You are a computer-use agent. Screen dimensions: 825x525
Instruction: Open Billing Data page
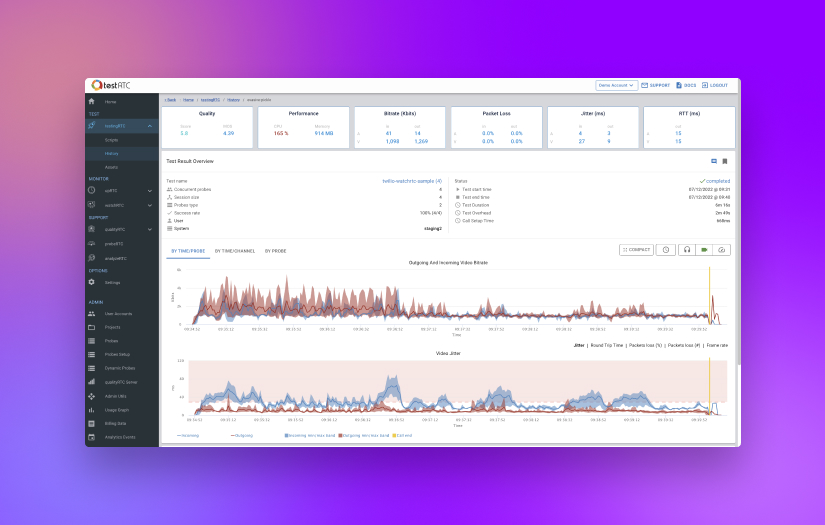click(x=115, y=423)
